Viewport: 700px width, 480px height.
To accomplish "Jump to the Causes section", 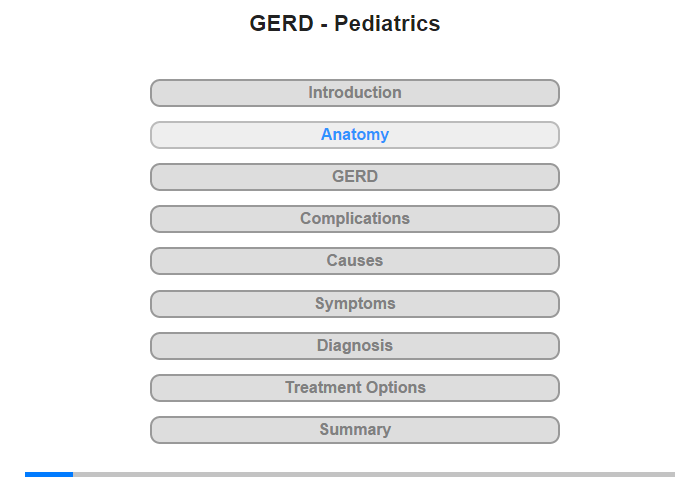I will [x=355, y=261].
